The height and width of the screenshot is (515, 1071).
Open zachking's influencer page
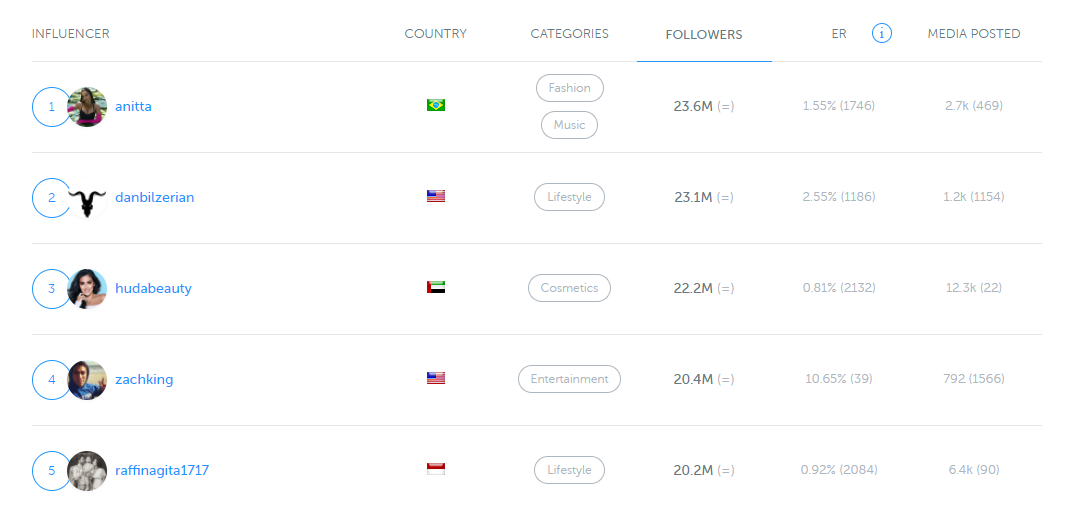[x=144, y=379]
